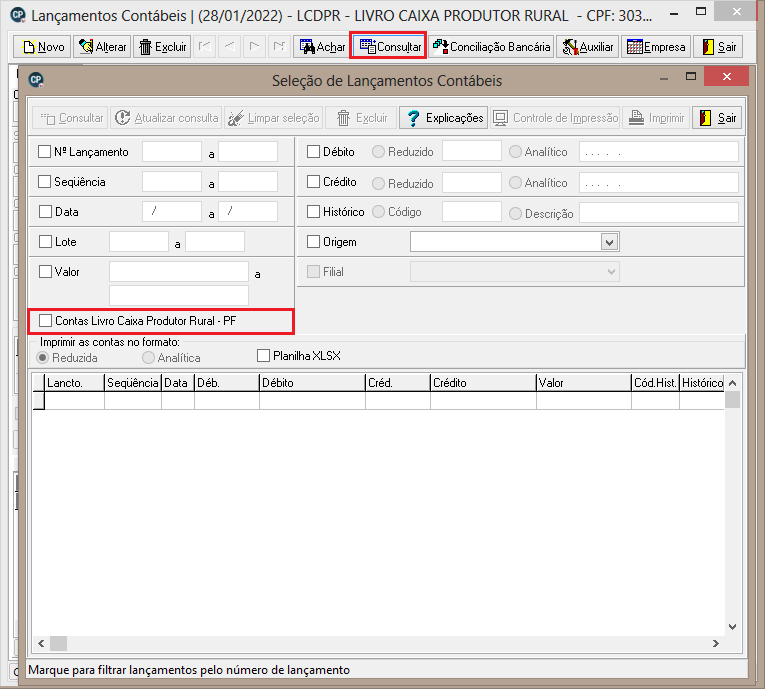Expand the Origem dropdown list
This screenshot has width=765, height=689.
[x=609, y=242]
